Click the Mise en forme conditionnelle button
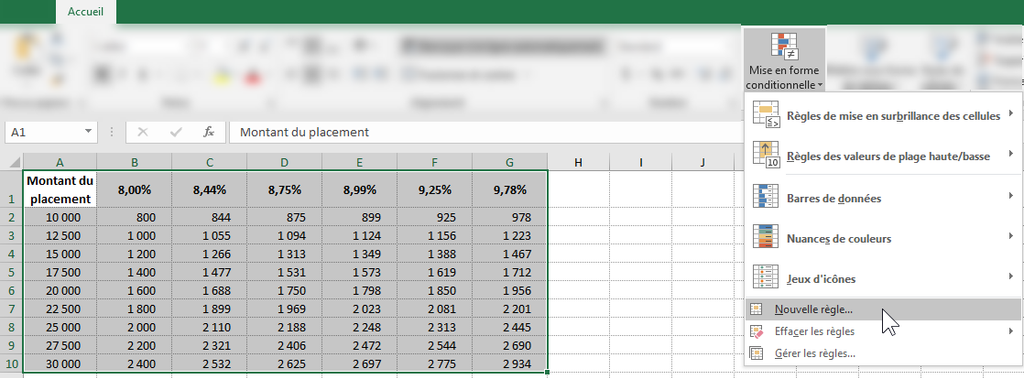The height and width of the screenshot is (378, 1024). 784,60
